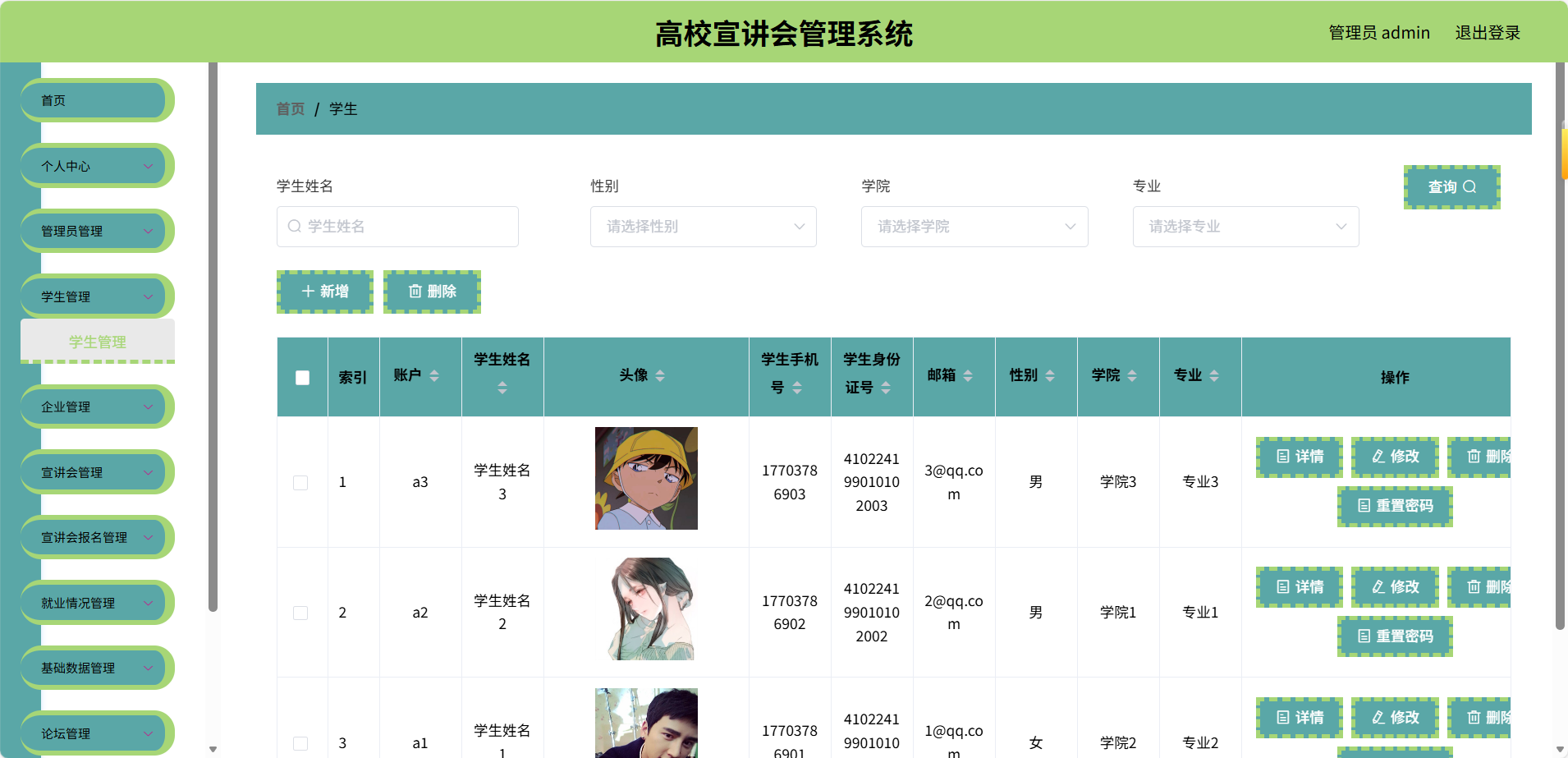Click 重置密码 for student a3
Image resolution: width=1568 pixels, height=758 pixels.
coord(1395,506)
